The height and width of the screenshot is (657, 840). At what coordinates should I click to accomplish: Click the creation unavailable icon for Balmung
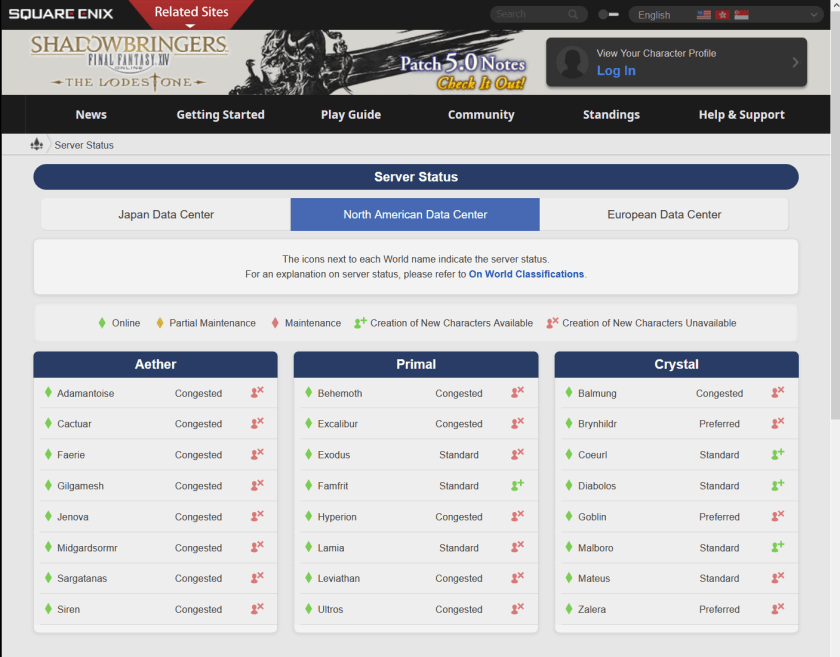click(777, 393)
